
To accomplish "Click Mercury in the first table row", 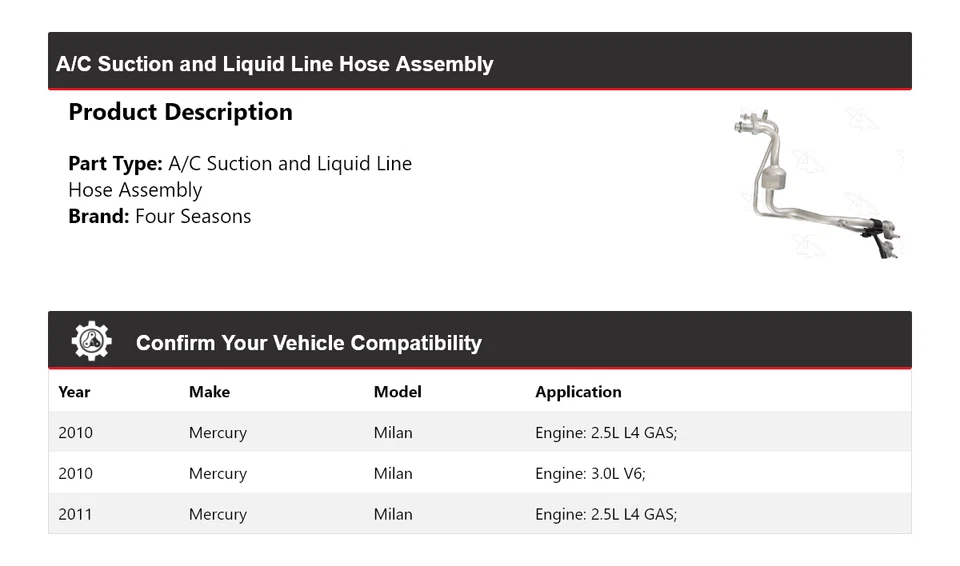I will click(217, 433).
